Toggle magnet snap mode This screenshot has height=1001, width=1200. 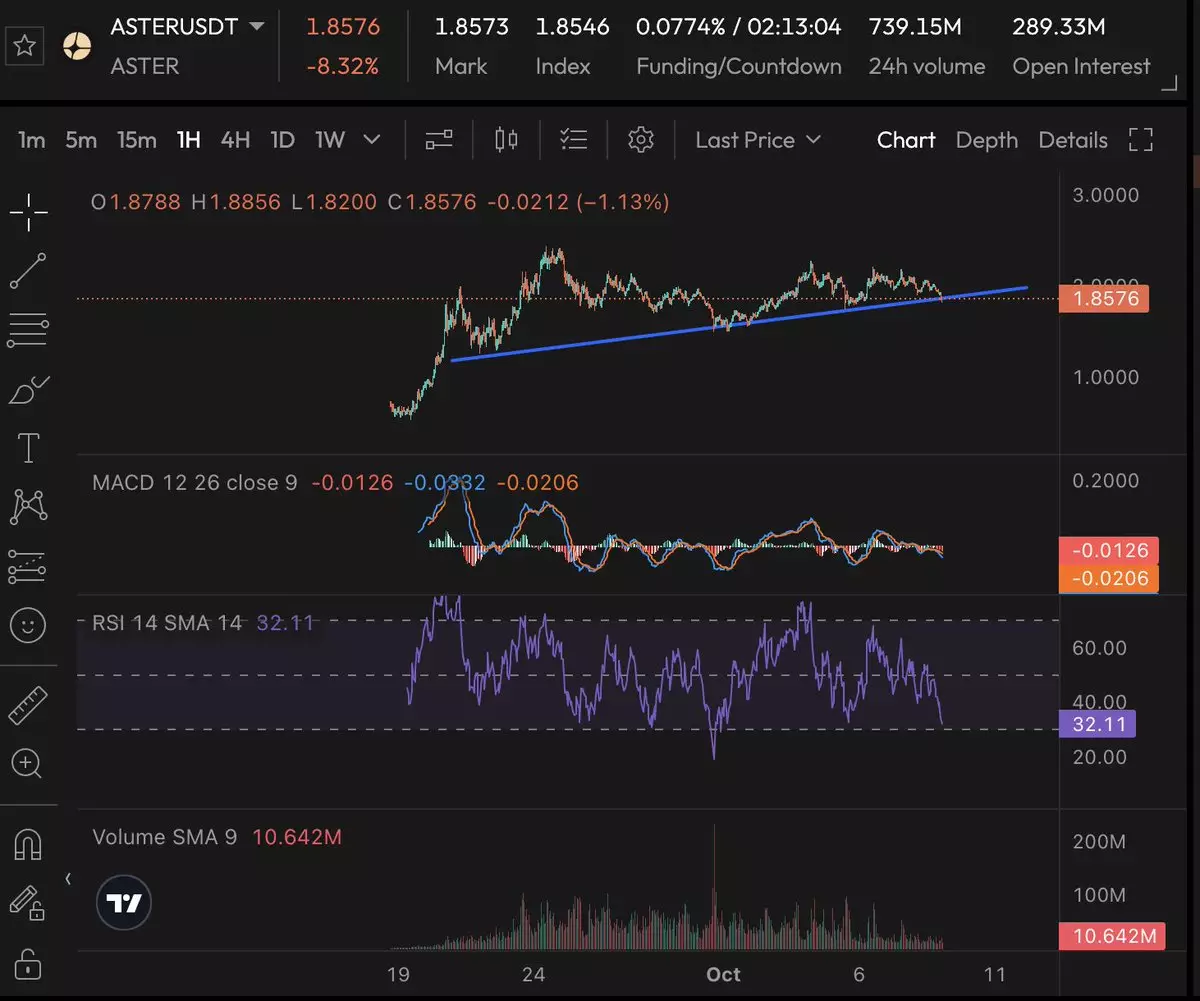click(28, 845)
